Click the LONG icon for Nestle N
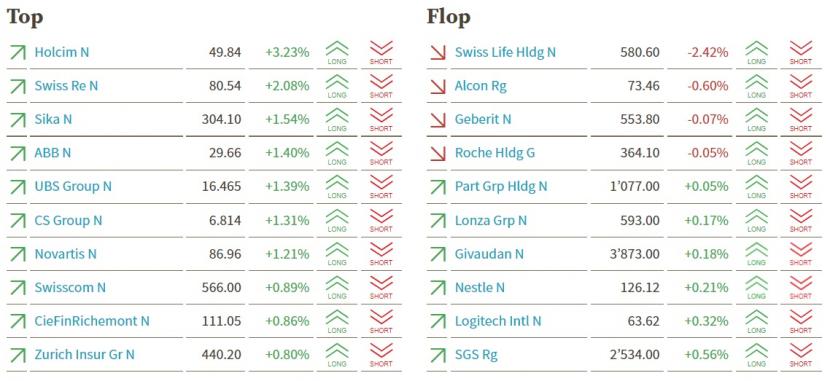The width and height of the screenshot is (830, 381). (756, 288)
